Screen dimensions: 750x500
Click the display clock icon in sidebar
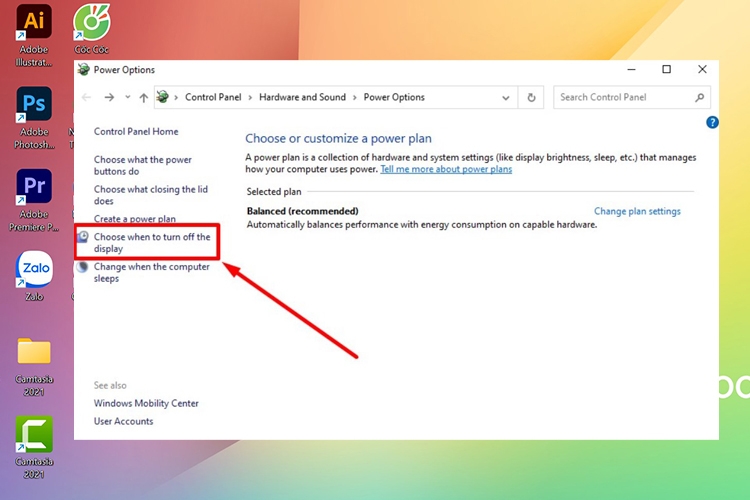click(83, 237)
